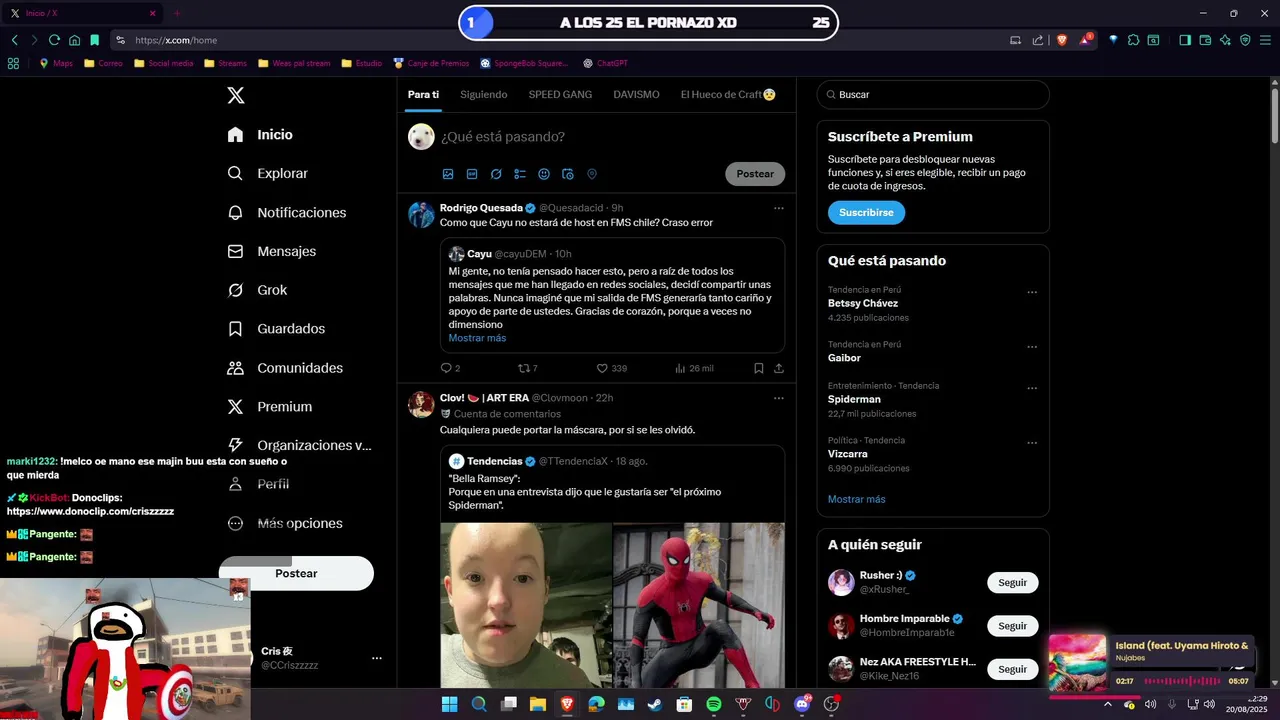Switch to the Siguiendo tab
The image size is (1280, 720).
click(x=484, y=94)
